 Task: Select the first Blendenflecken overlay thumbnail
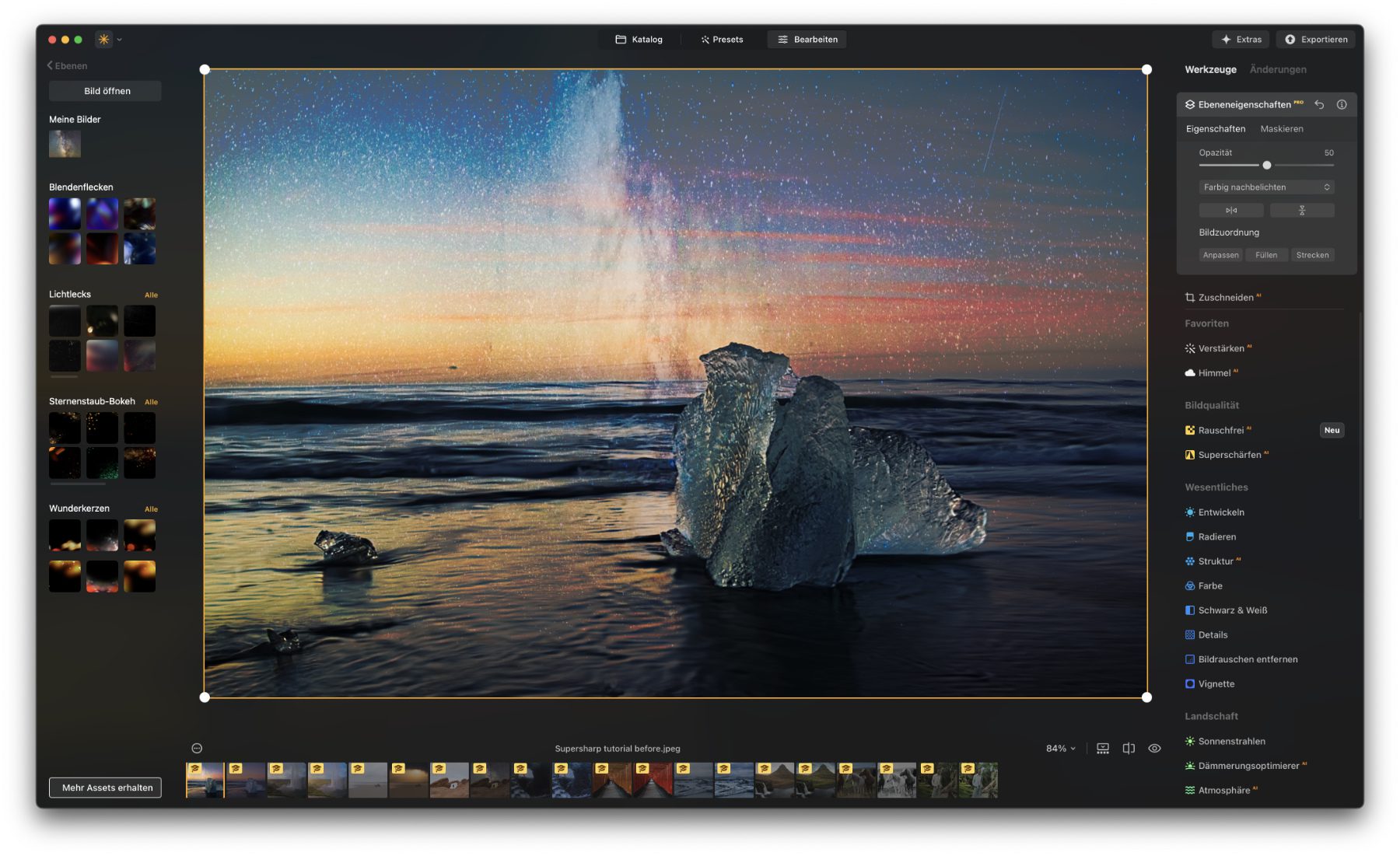[65, 214]
